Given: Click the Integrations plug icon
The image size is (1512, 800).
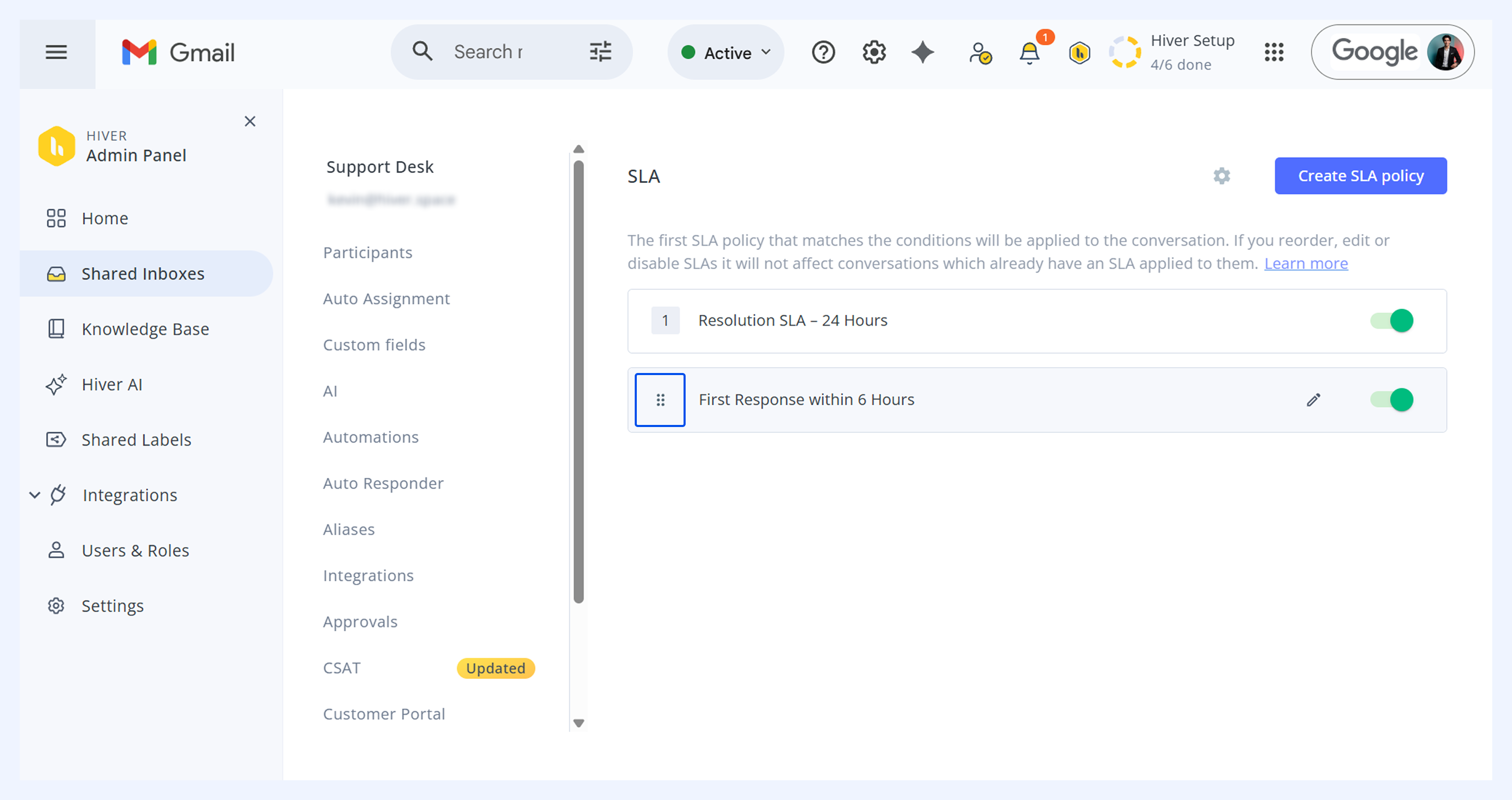Looking at the screenshot, I should coord(58,495).
